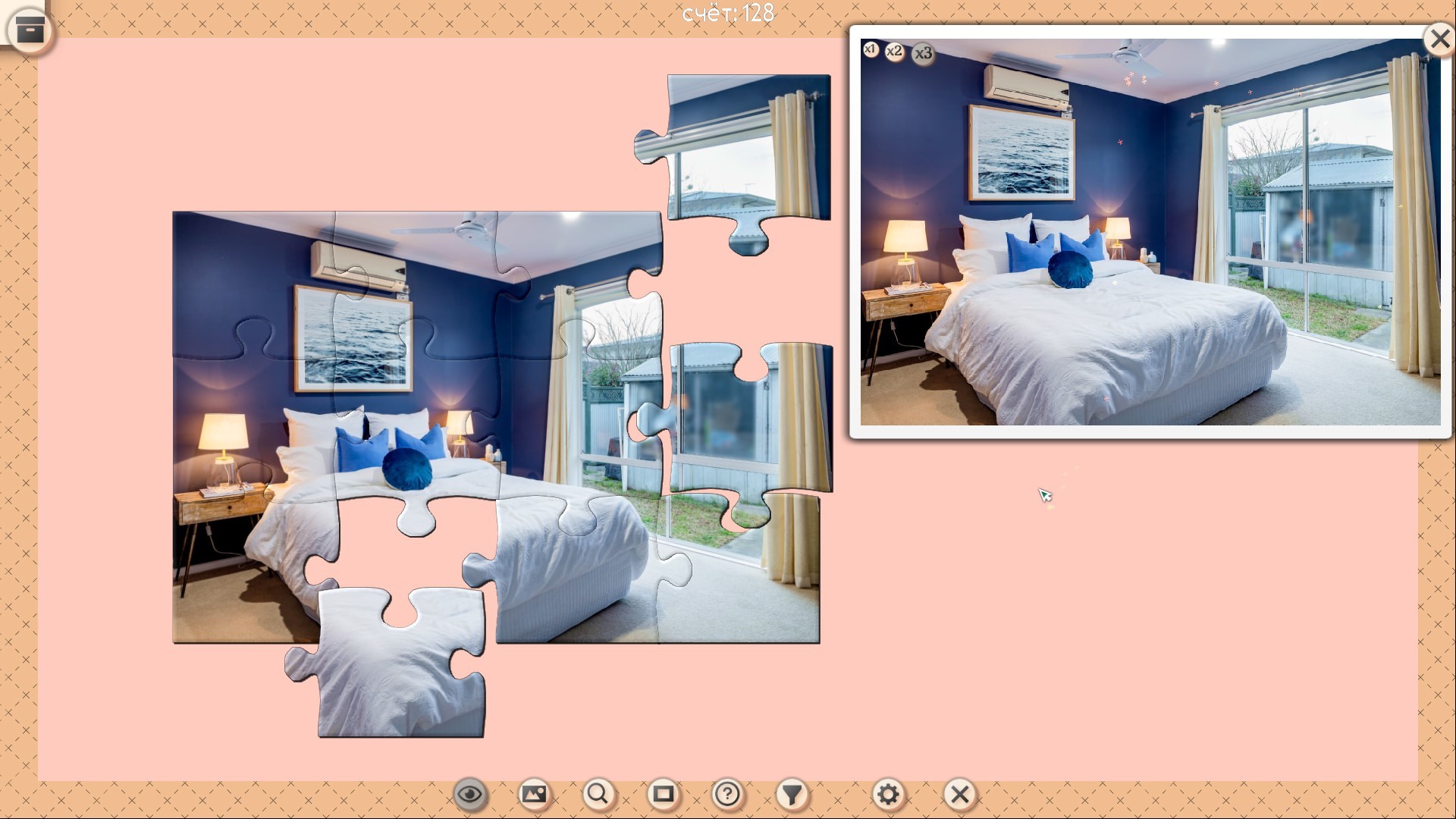This screenshot has height=819, width=1456.
Task: Open the question mark help button
Action: [727, 794]
